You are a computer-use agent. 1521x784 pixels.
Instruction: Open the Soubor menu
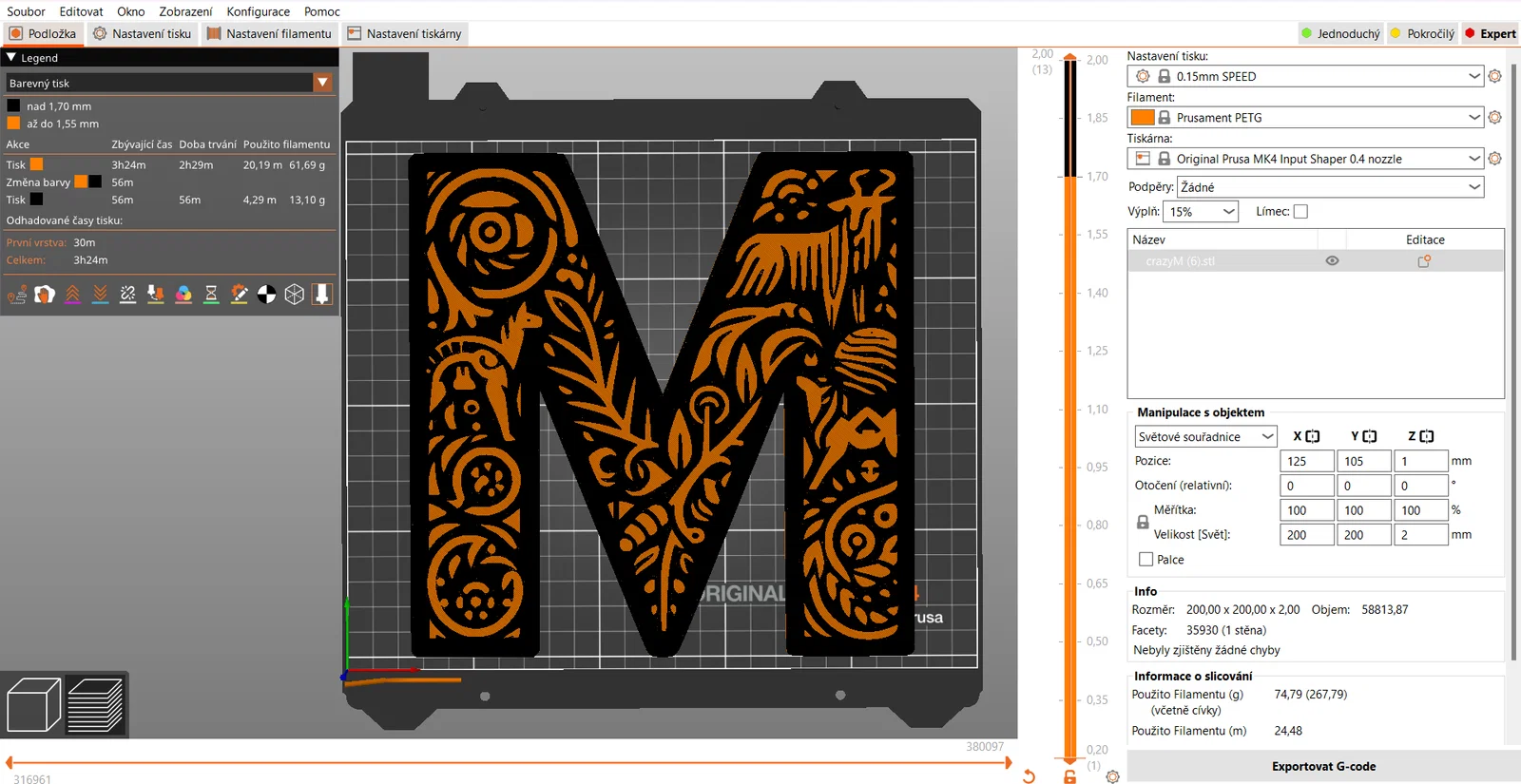point(26,11)
